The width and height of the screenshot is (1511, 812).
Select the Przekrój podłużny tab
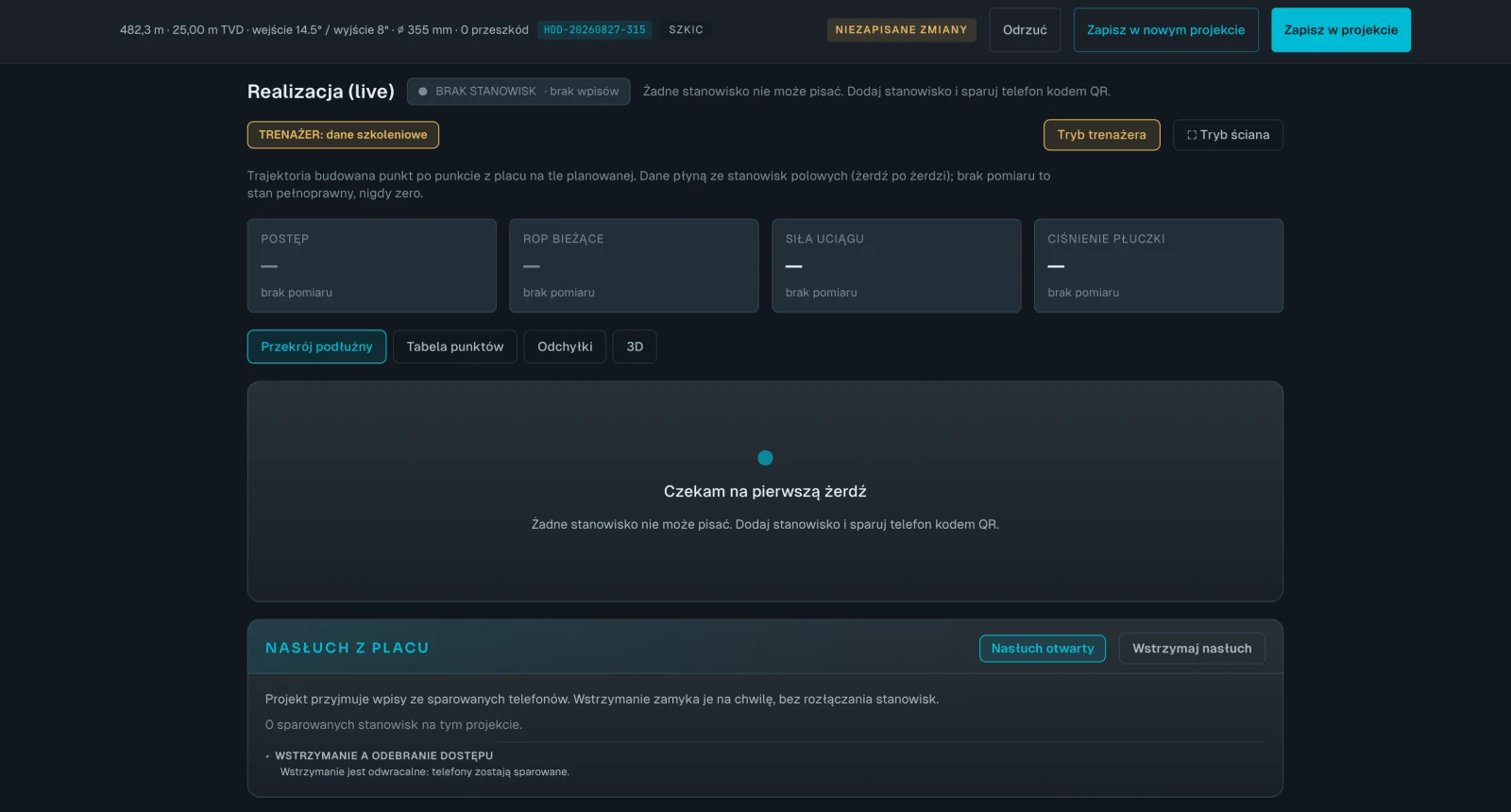(x=316, y=347)
